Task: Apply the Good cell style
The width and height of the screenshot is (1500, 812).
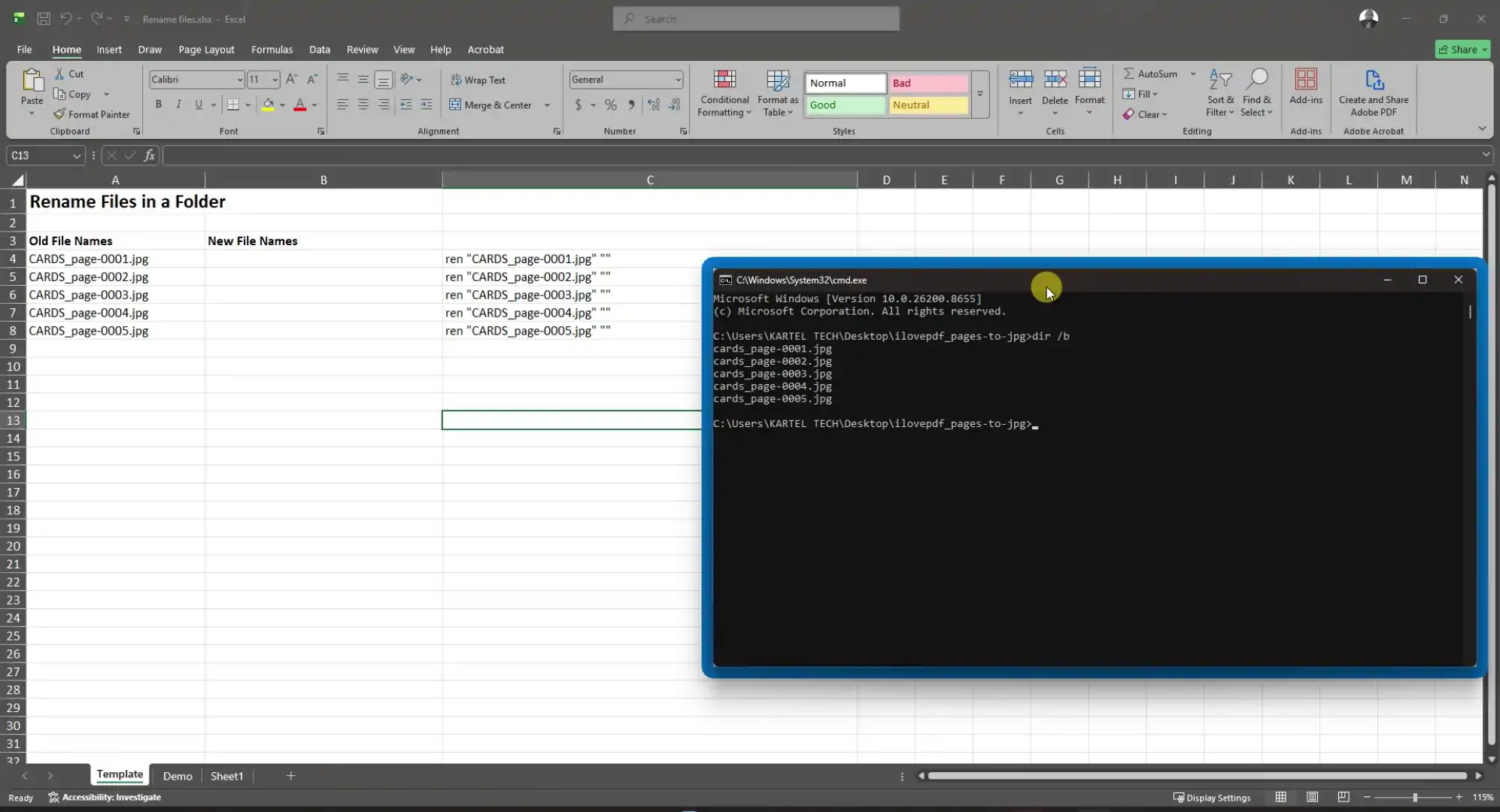Action: point(845,105)
